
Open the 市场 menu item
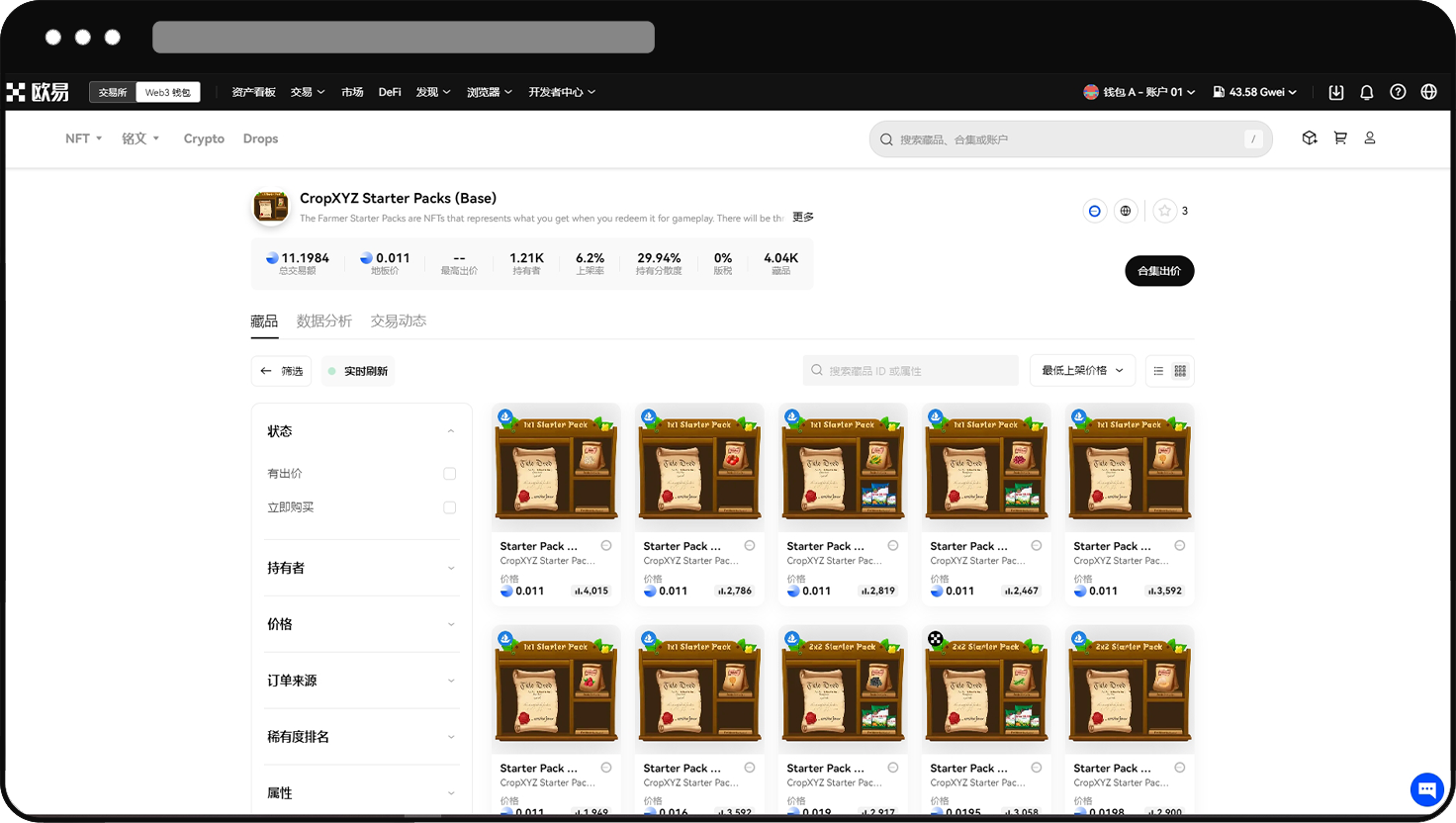pyautogui.click(x=352, y=92)
